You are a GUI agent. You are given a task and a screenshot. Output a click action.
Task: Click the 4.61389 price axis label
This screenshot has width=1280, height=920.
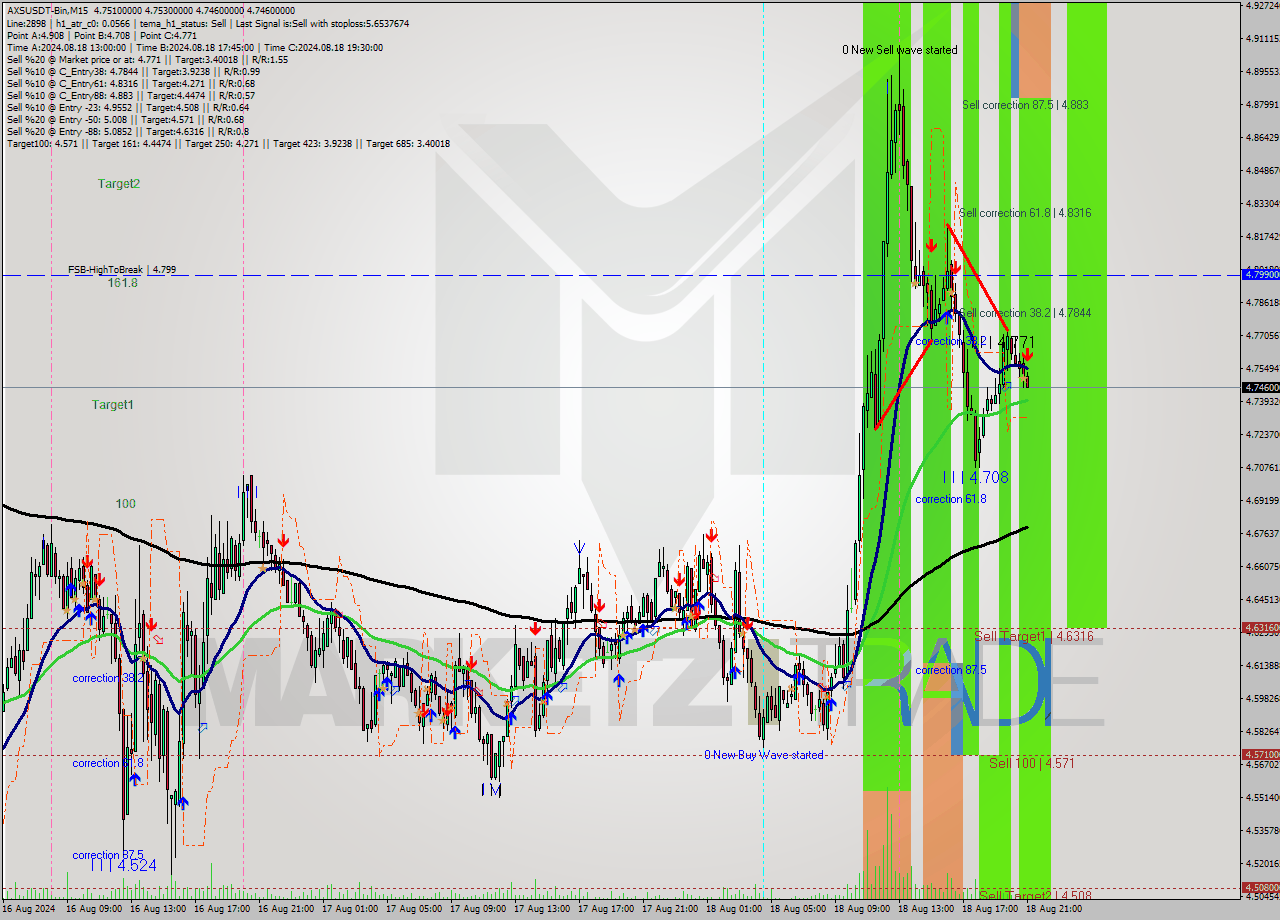1263,666
